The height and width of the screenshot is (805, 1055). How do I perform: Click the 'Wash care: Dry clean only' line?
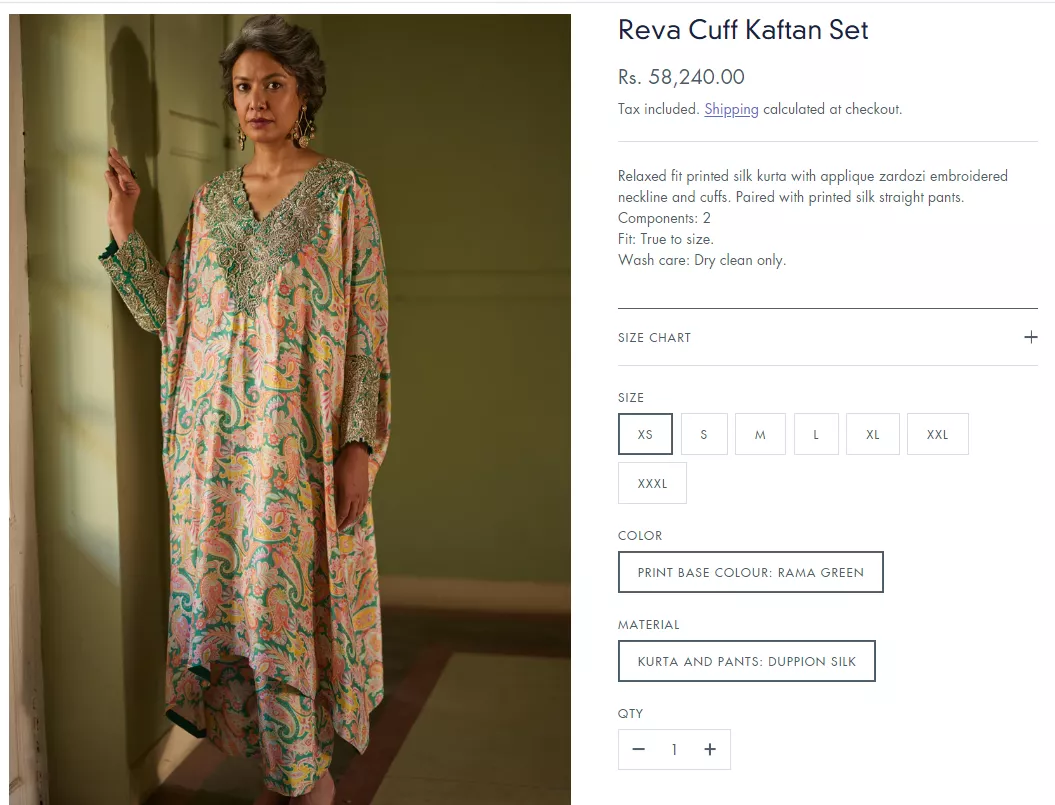coord(702,260)
